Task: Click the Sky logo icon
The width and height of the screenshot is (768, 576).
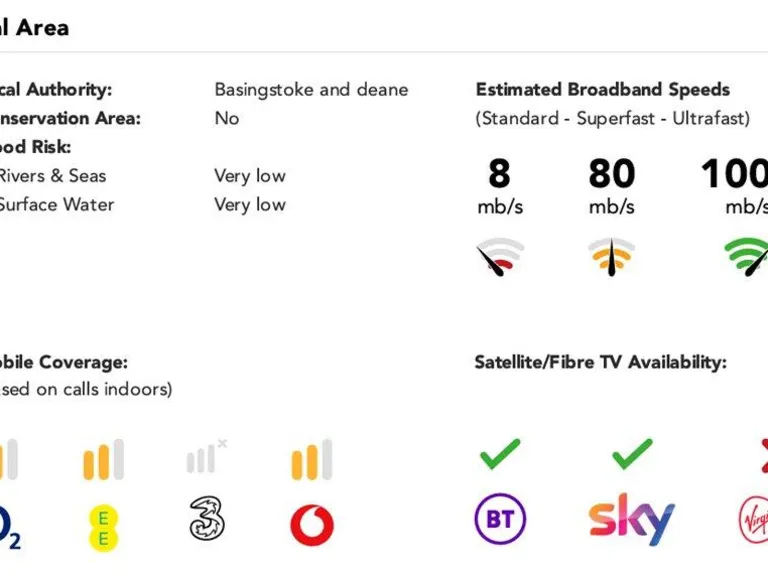Action: click(x=631, y=519)
